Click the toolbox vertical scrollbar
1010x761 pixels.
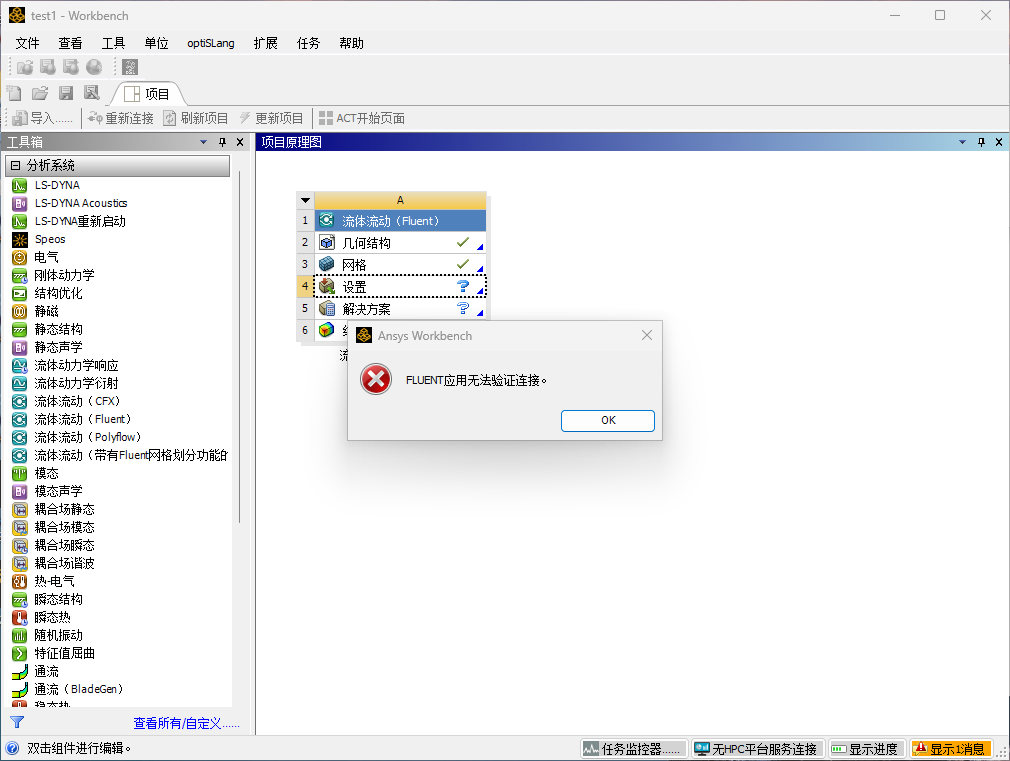(239, 348)
